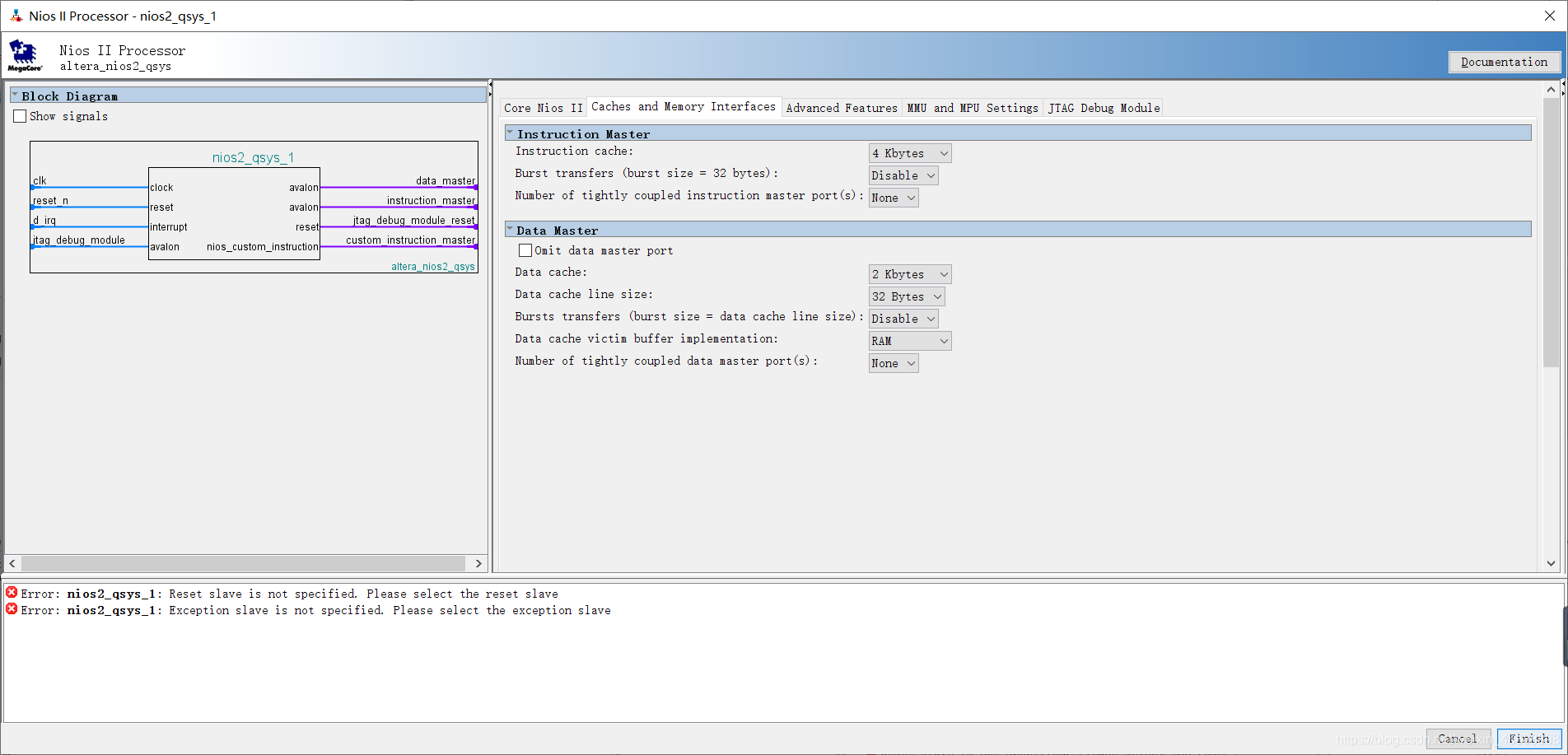Switch to the Core Nios II tab
1568x755 pixels.
[544, 108]
